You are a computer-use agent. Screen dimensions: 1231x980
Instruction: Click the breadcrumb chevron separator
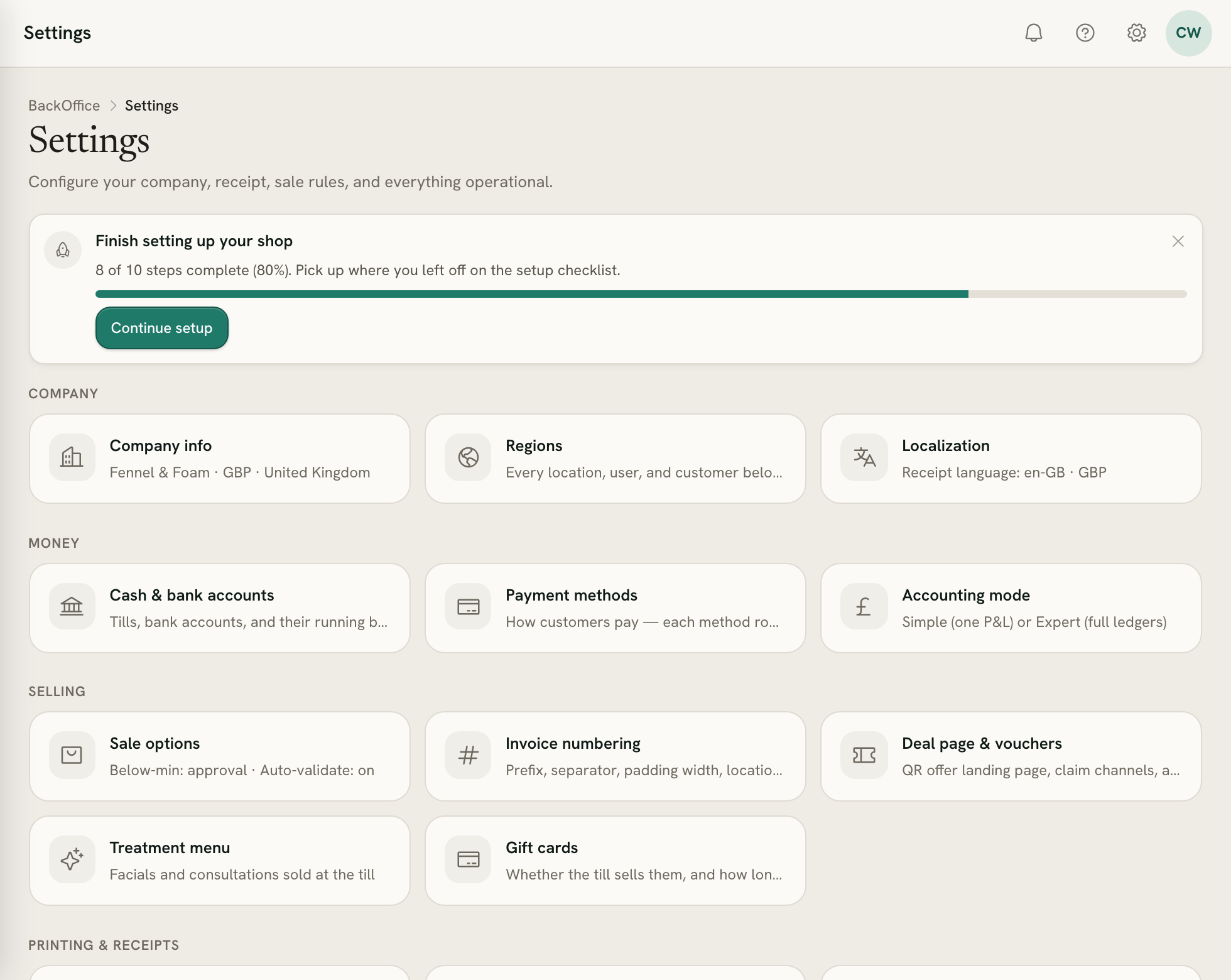click(113, 106)
